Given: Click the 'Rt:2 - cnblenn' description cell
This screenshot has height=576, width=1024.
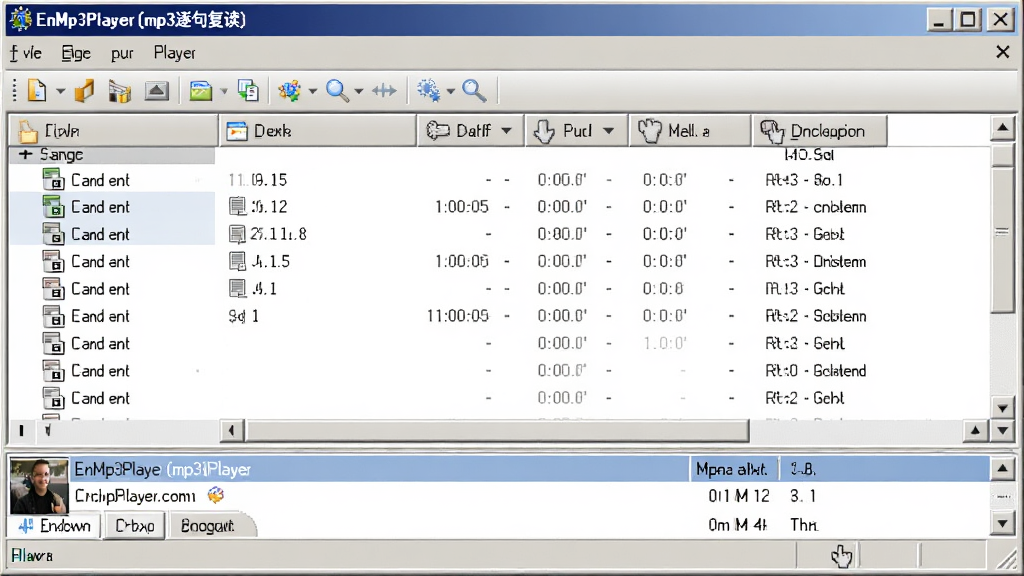Looking at the screenshot, I should click(816, 207).
